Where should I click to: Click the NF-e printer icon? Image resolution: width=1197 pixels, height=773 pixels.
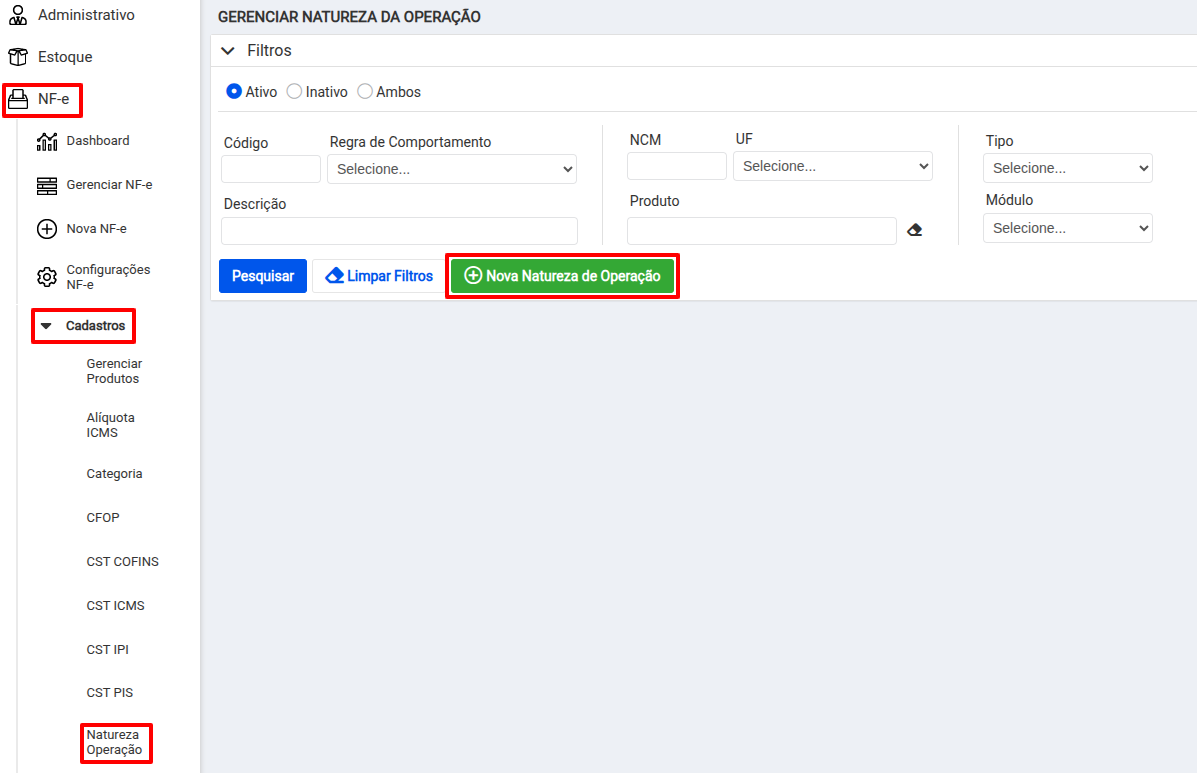click(x=19, y=99)
